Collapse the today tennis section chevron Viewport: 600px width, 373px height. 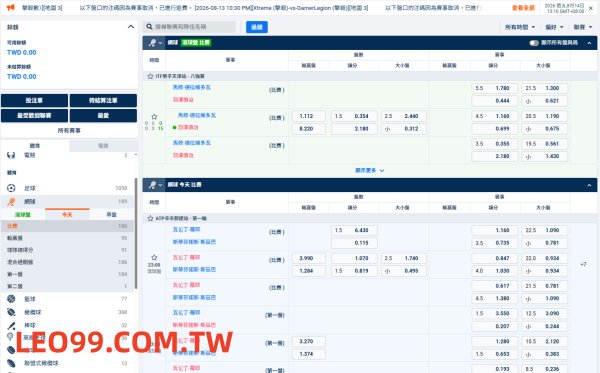[589, 185]
